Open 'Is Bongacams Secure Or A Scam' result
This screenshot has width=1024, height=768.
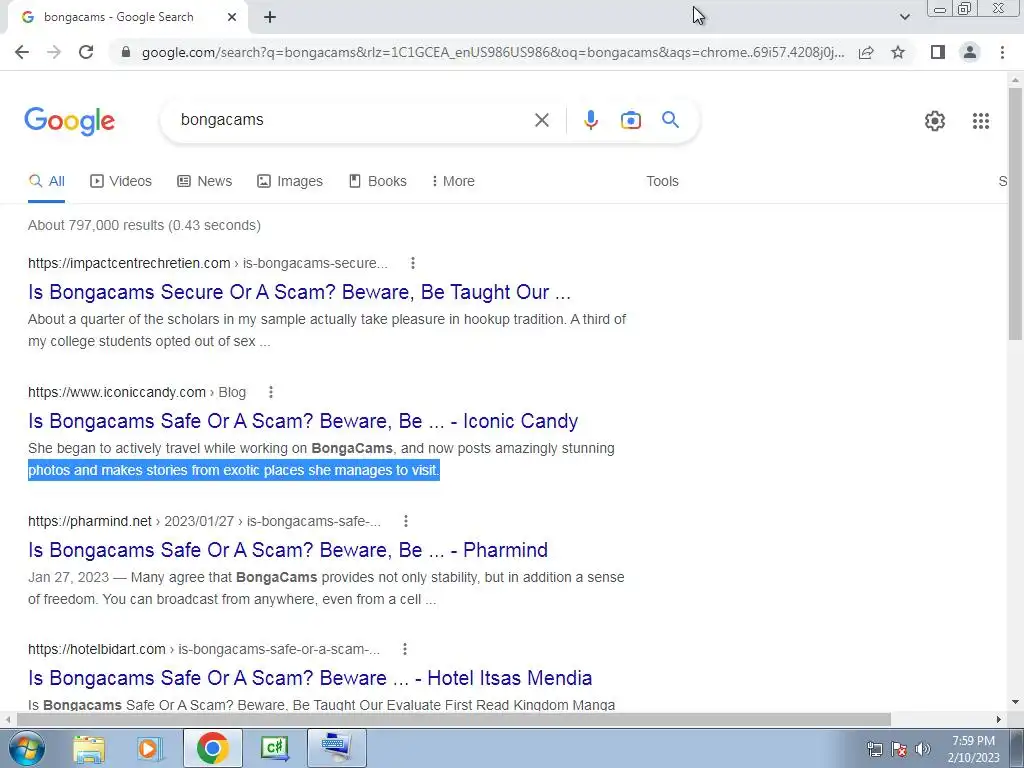pyautogui.click(x=299, y=292)
